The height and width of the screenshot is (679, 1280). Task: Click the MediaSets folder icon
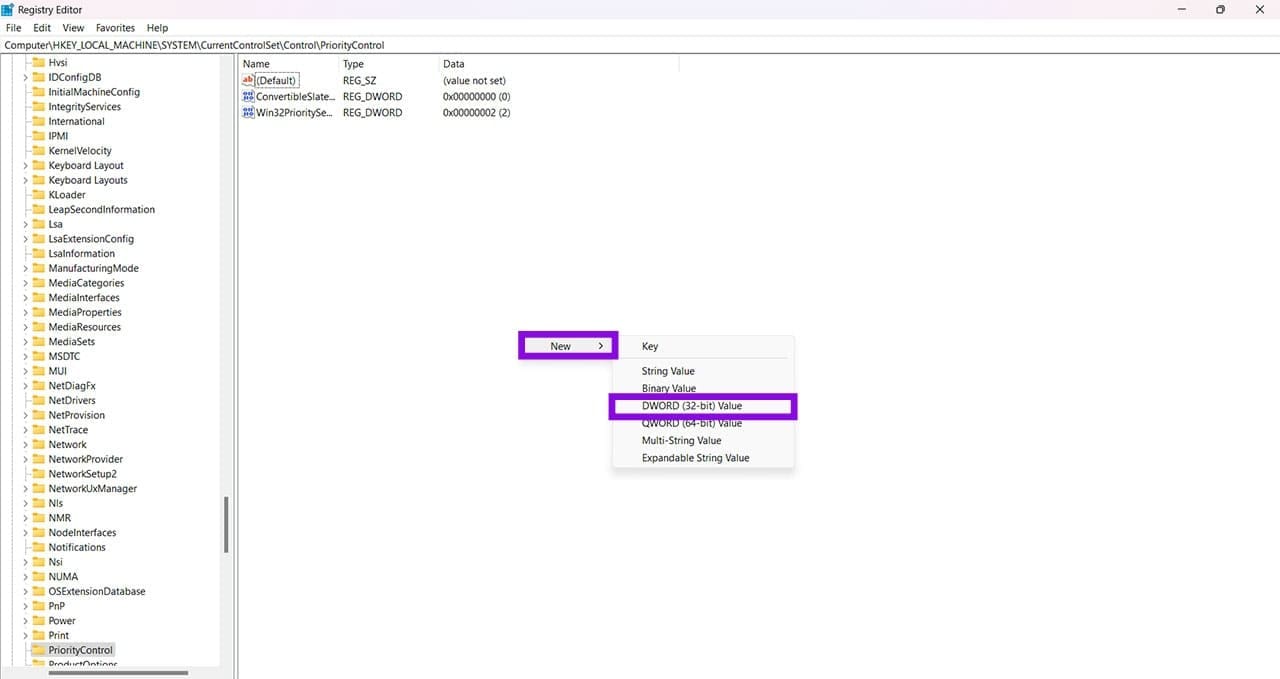pyautogui.click(x=39, y=341)
